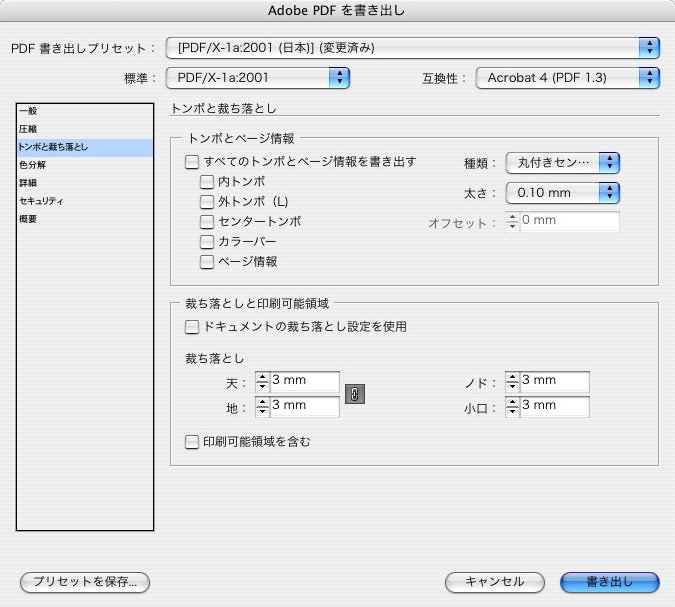Enable すべてのトンボとページ情報を書き出す checkbox
The image size is (675, 607).
[192, 162]
